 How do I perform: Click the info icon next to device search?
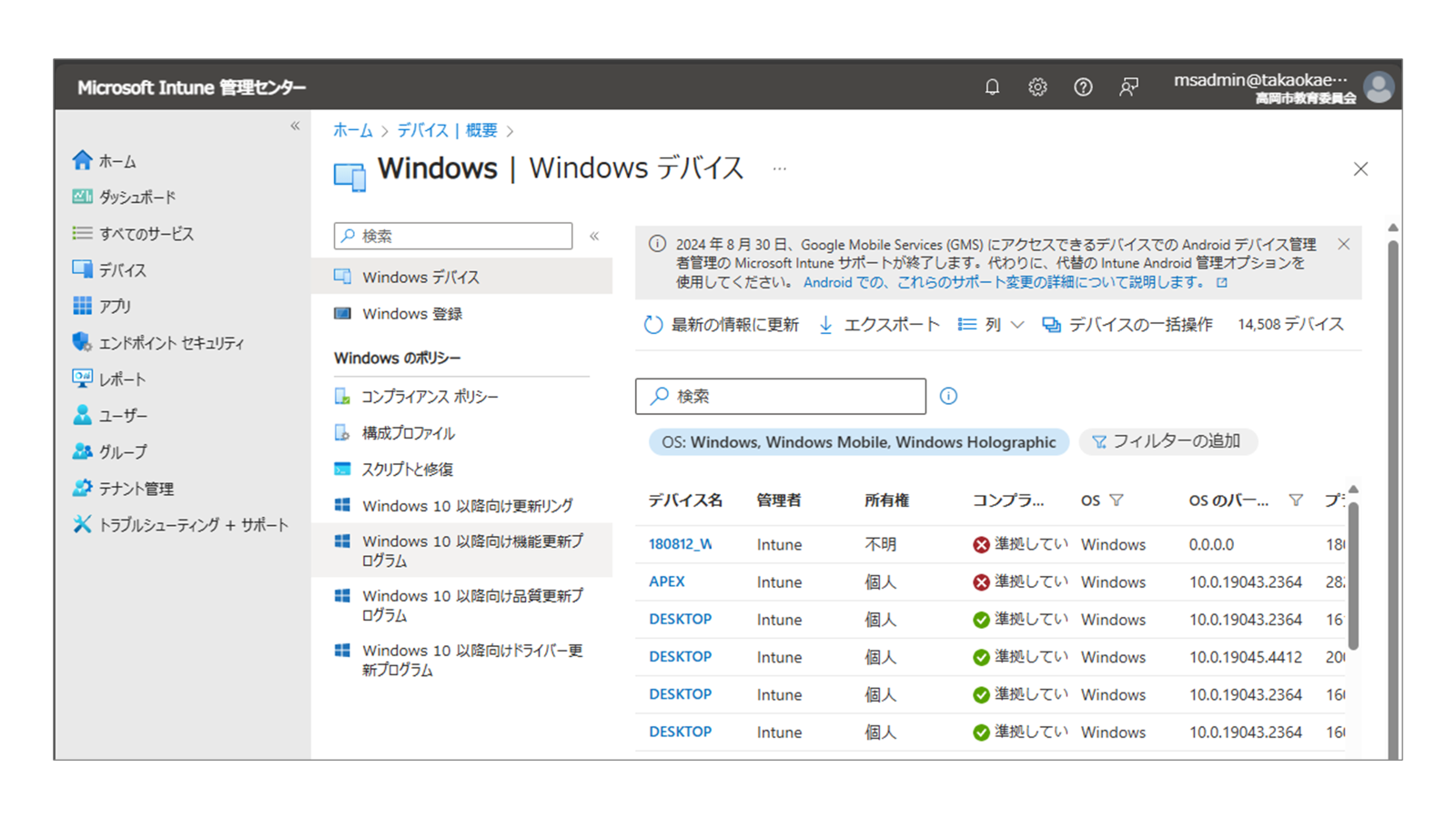(x=948, y=396)
